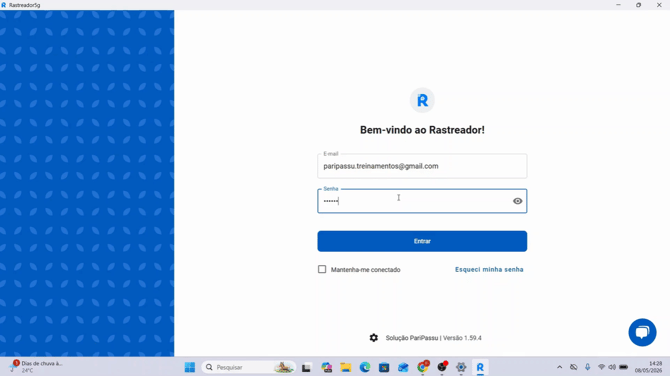The height and width of the screenshot is (376, 670).
Task: Restore down the Rastreador5g window
Action: point(638,5)
